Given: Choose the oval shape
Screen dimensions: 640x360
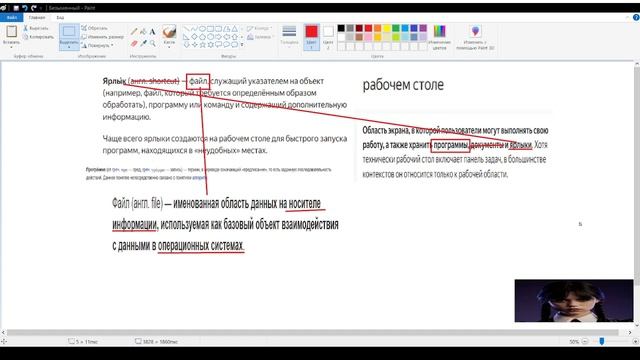Looking at the screenshot, I should 202,29.
